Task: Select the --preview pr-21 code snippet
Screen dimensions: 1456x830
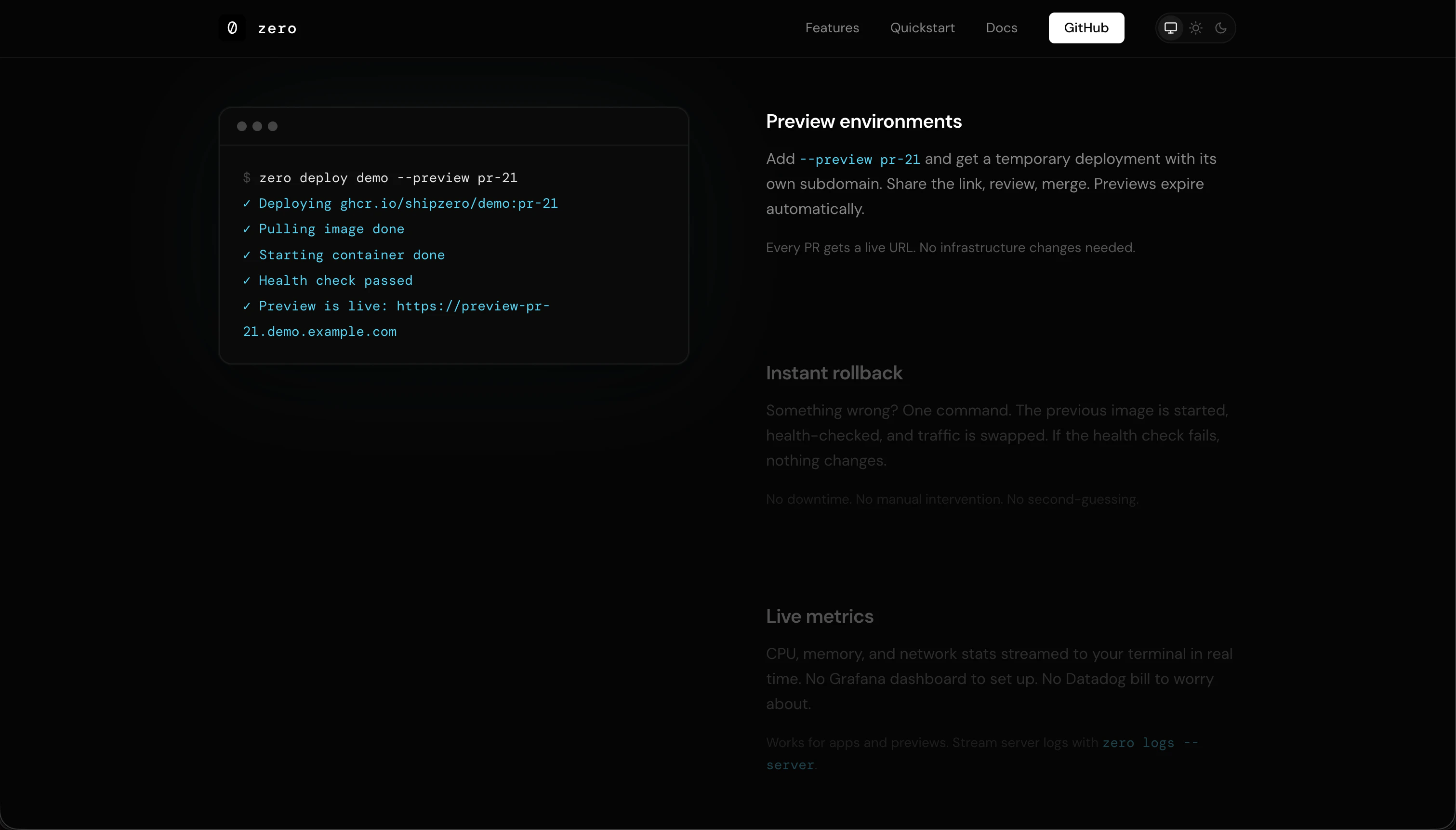Action: (x=860, y=160)
